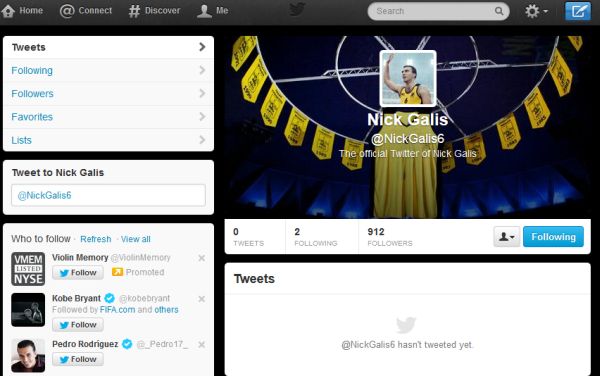Viewport: 600px width, 376px height.
Task: Dismiss the Violin Memory suggestion
Action: click(202, 258)
